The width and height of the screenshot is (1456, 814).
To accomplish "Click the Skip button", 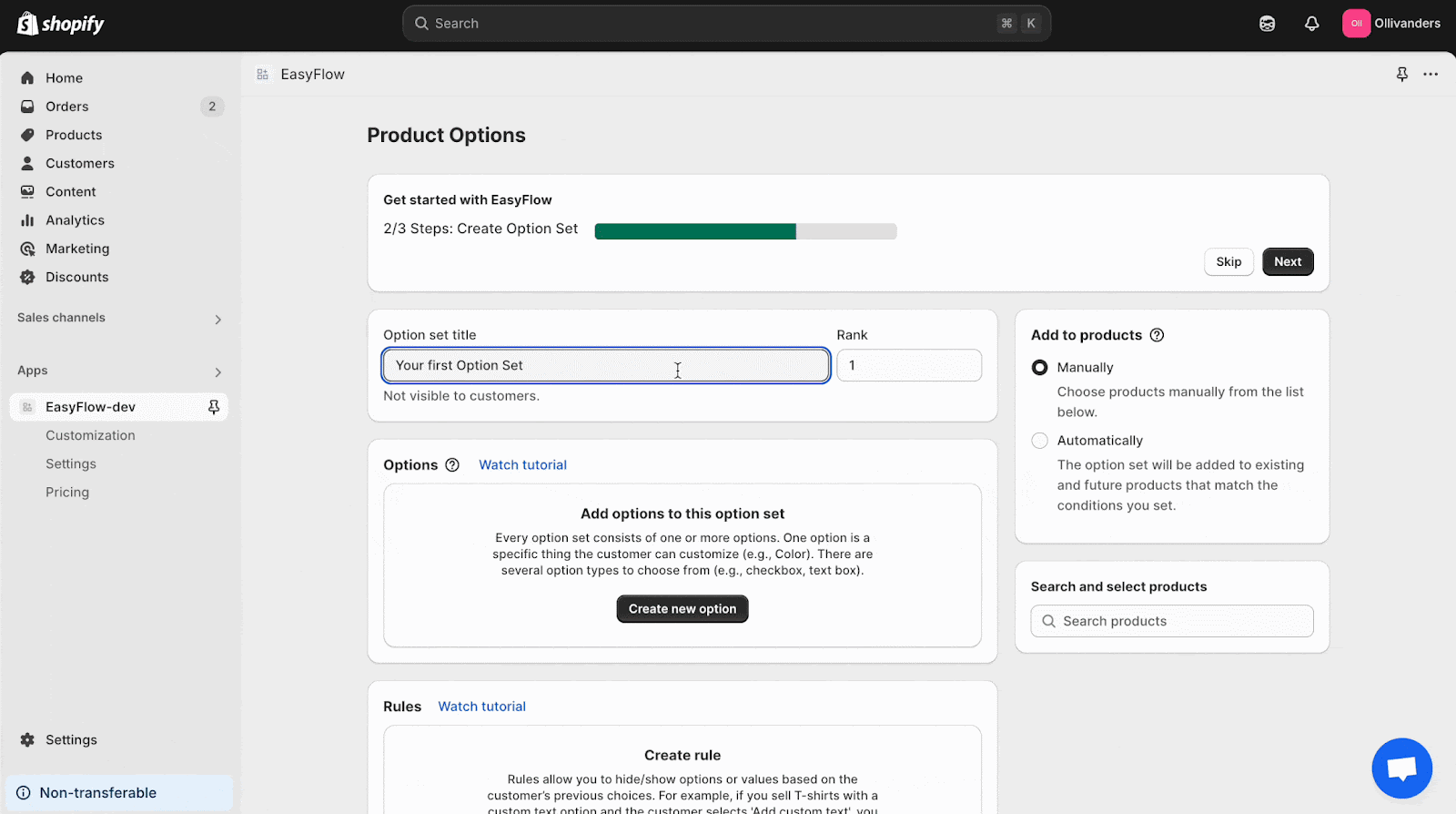I will coord(1228,262).
